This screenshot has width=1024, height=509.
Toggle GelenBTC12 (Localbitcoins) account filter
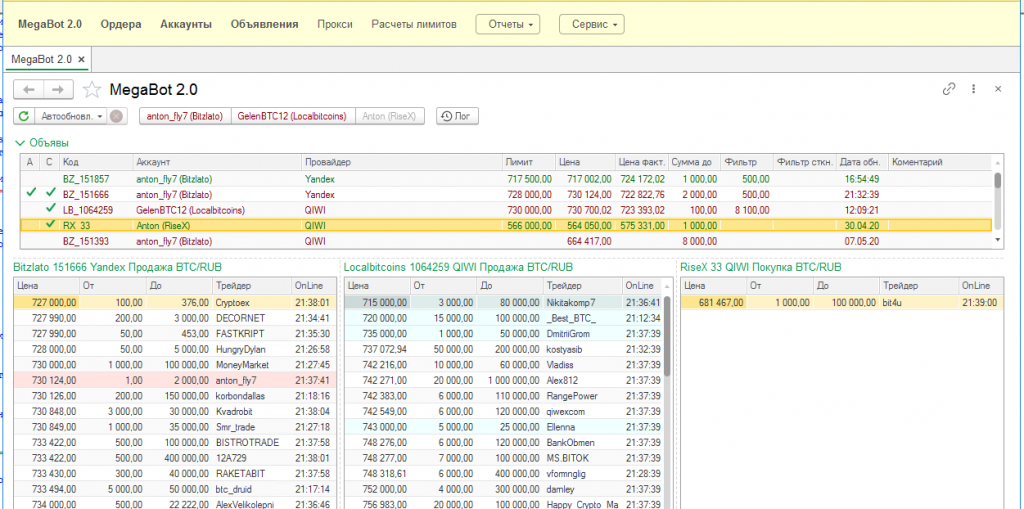292,116
